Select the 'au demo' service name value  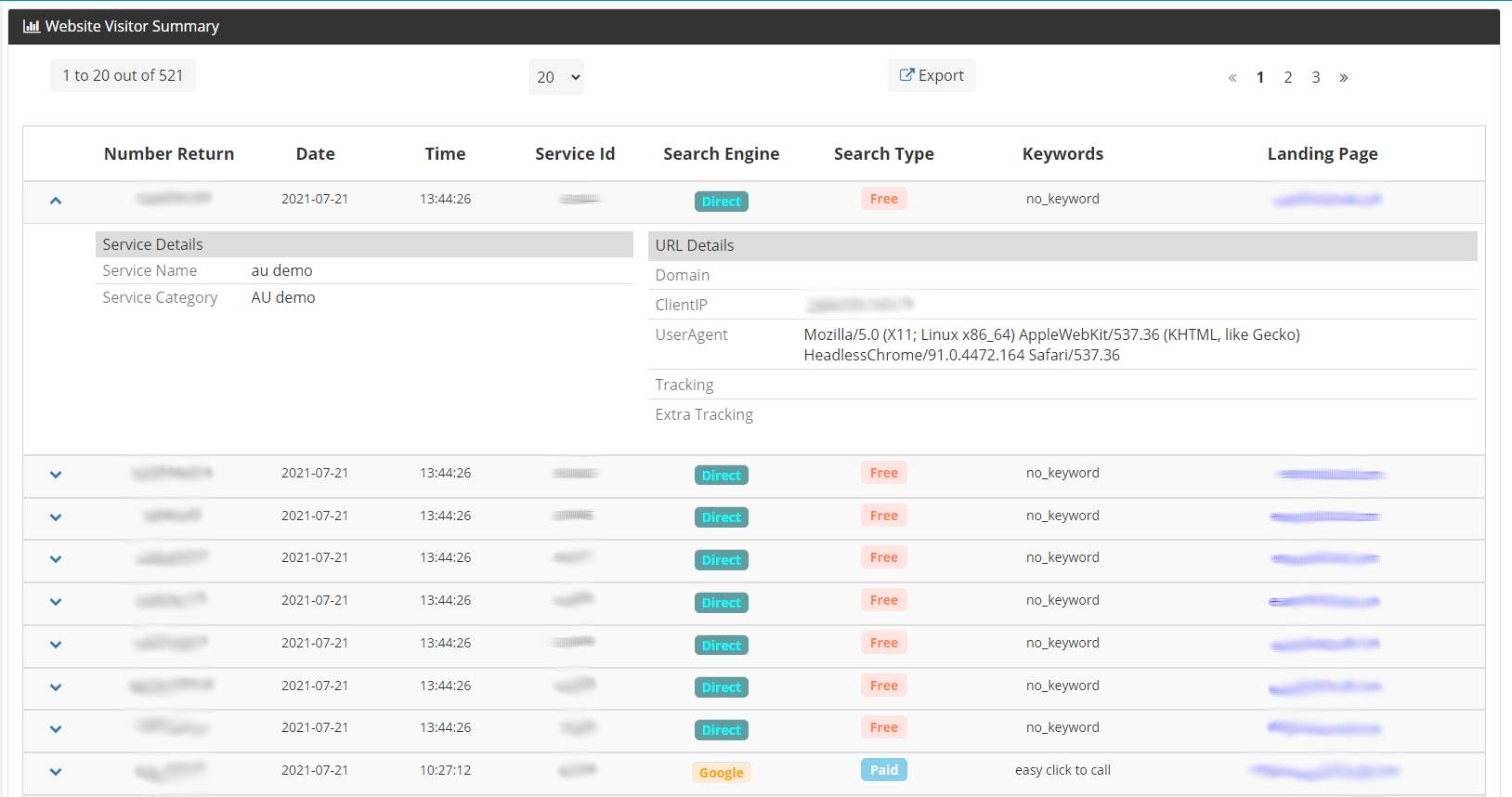coord(282,270)
